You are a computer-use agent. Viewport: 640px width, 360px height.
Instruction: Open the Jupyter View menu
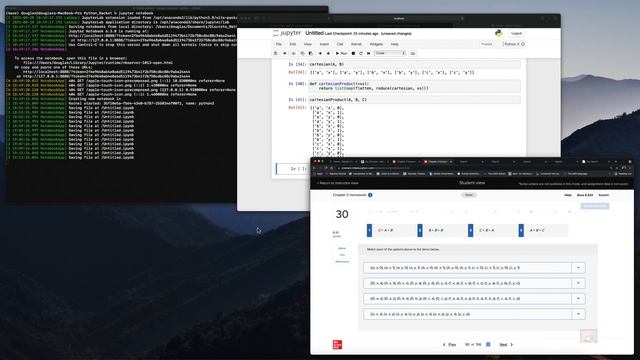[308, 44]
